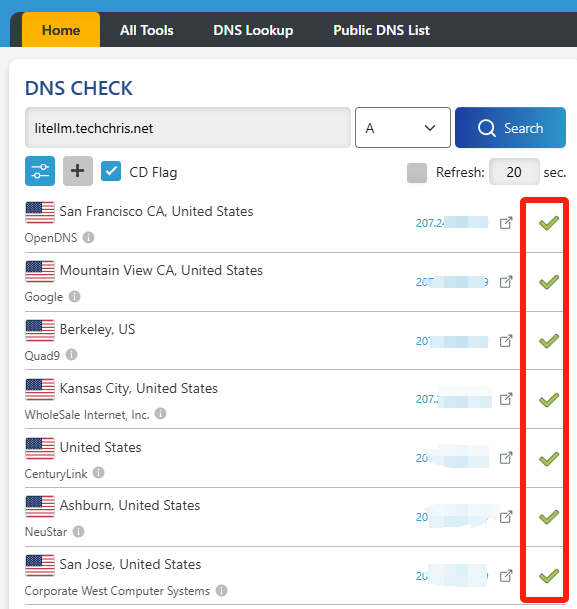The width and height of the screenshot is (577, 609).
Task: Open the record type A dropdown
Action: [x=403, y=128]
